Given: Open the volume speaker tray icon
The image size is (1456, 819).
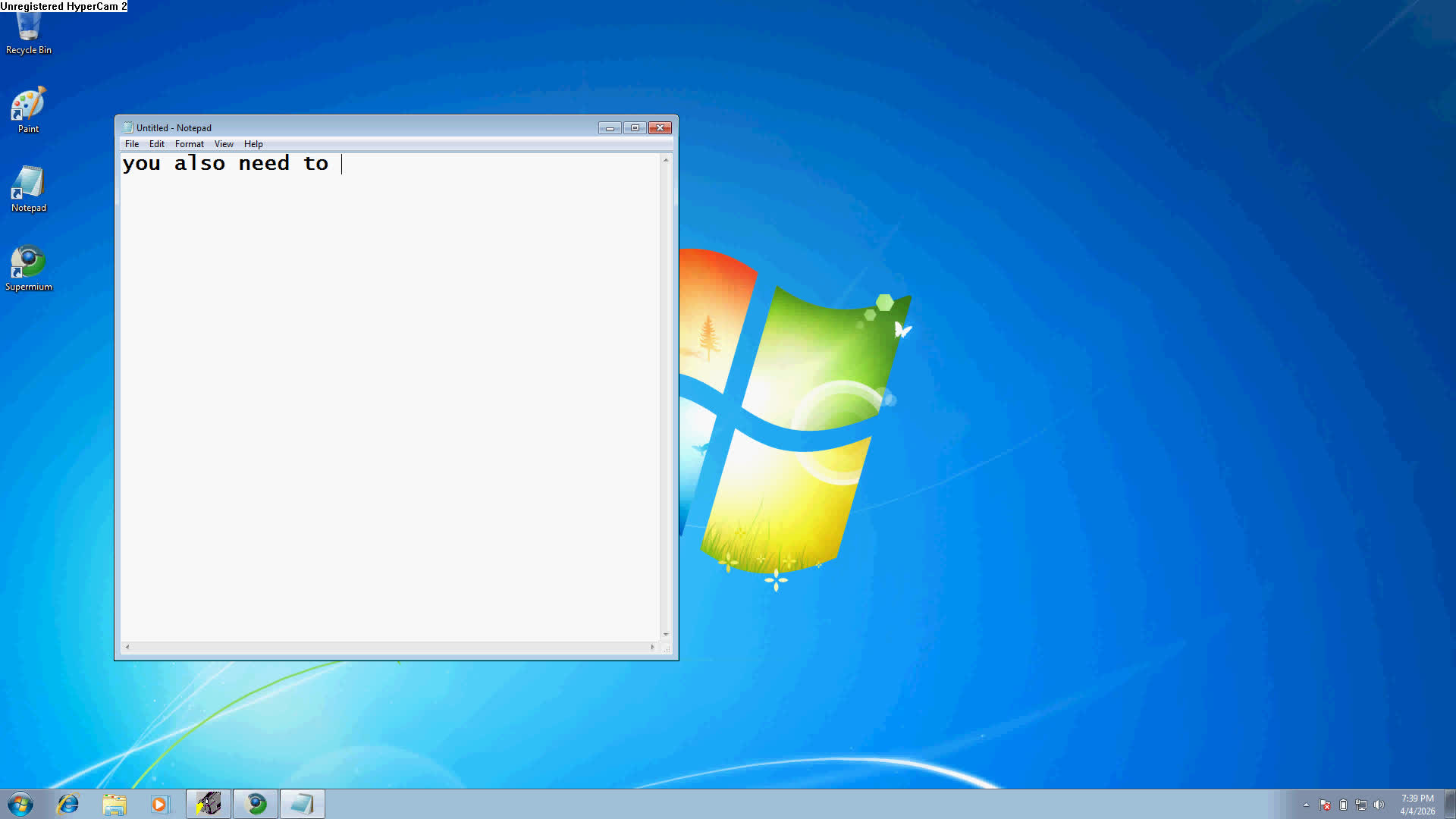Looking at the screenshot, I should [x=1379, y=805].
